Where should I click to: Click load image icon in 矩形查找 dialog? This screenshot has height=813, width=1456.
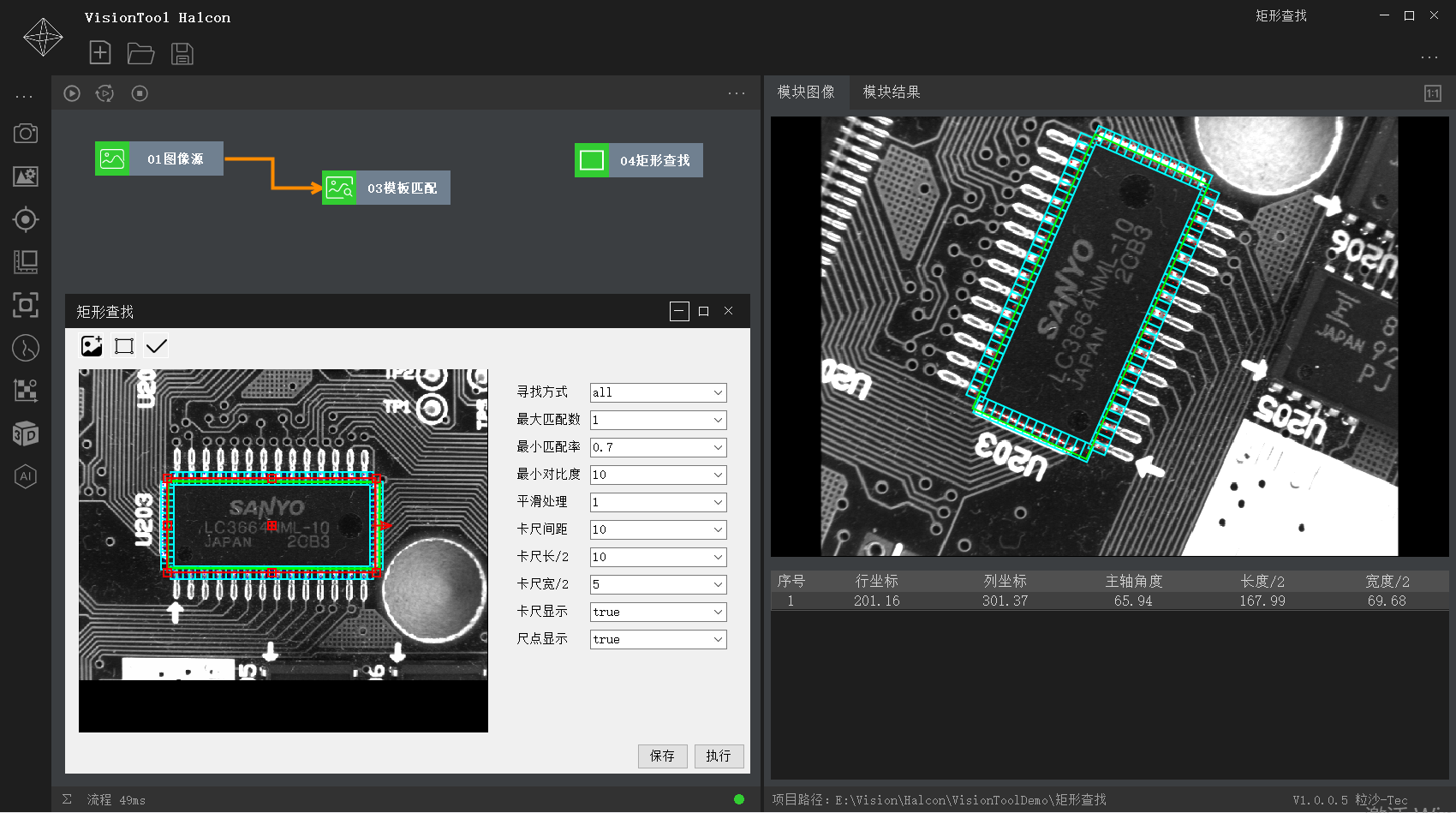(x=92, y=346)
